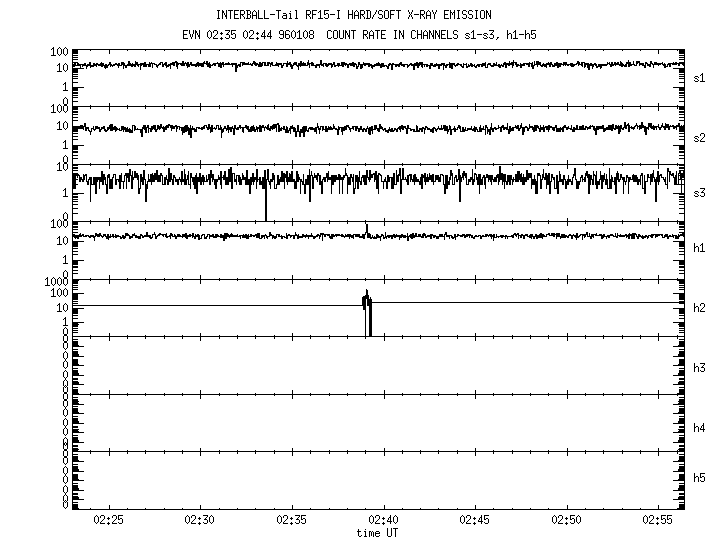Viewport: 720px width, 550px height.
Task: Click the 02:40 time tick label
Action: click(384, 521)
